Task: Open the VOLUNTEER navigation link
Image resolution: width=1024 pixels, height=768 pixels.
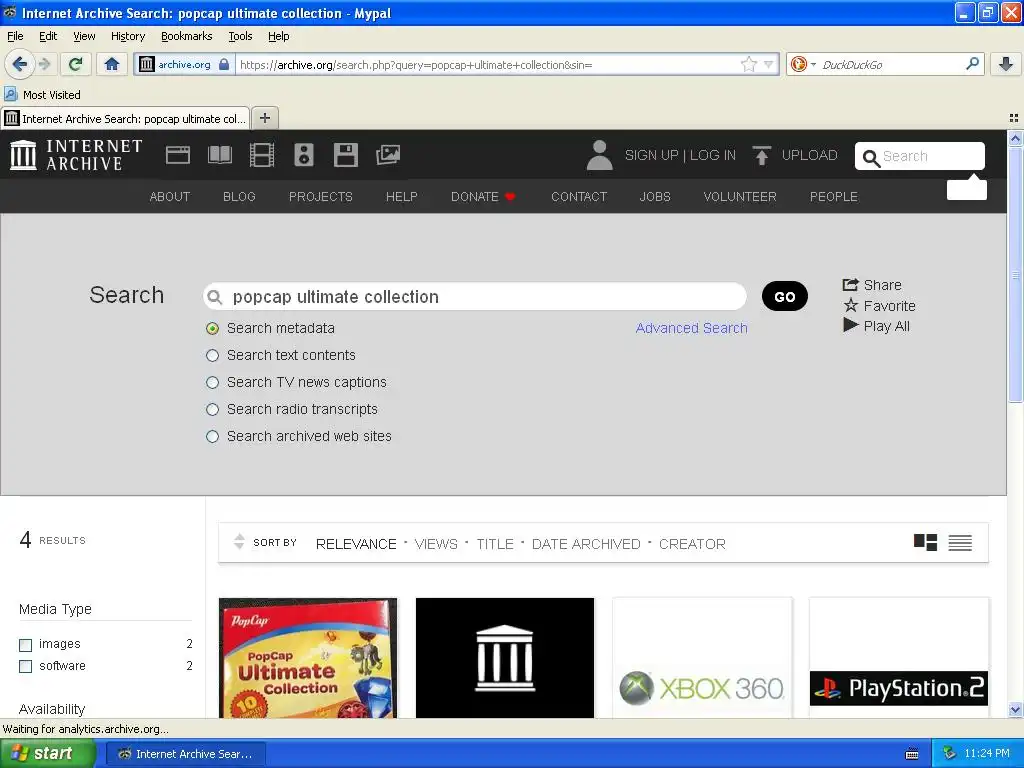Action: pyautogui.click(x=739, y=197)
